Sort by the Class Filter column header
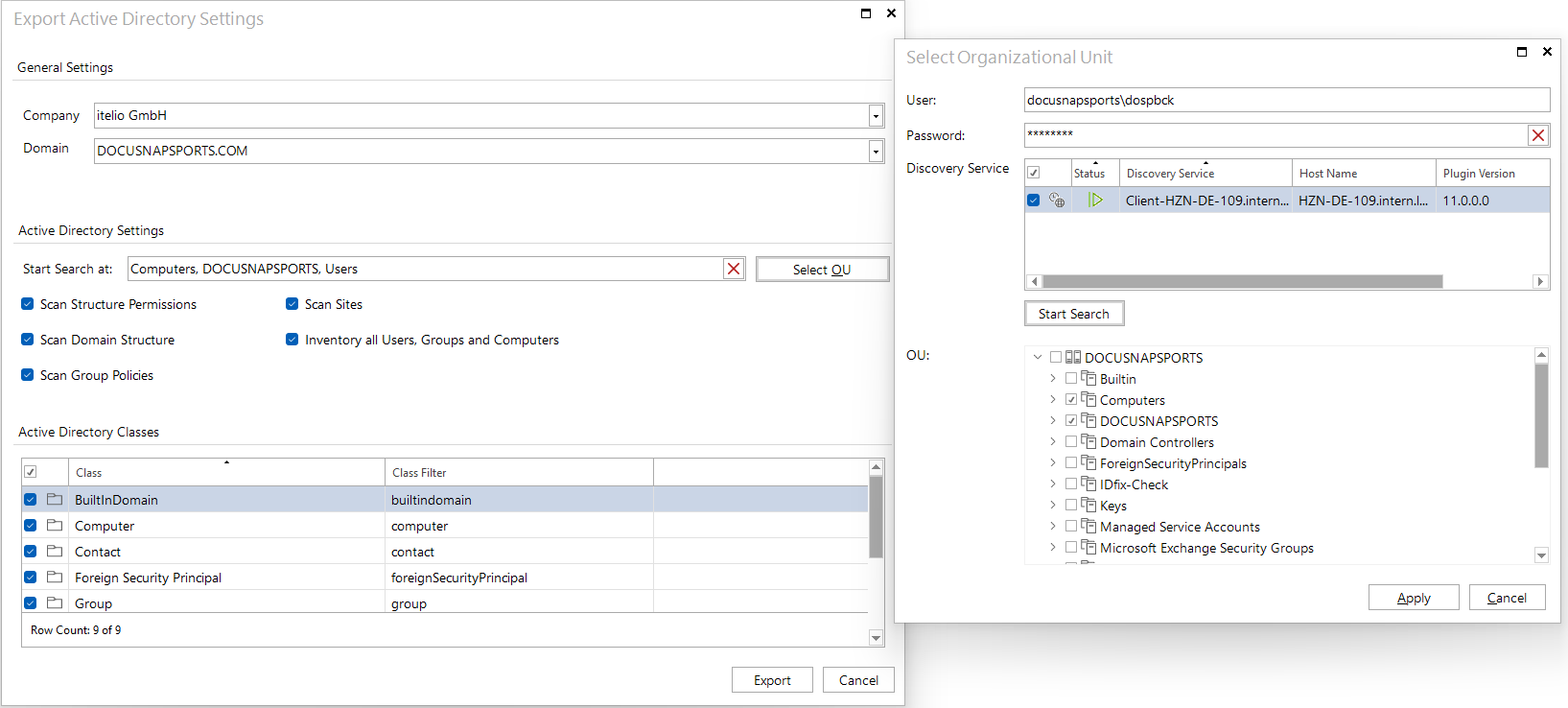 coord(519,472)
